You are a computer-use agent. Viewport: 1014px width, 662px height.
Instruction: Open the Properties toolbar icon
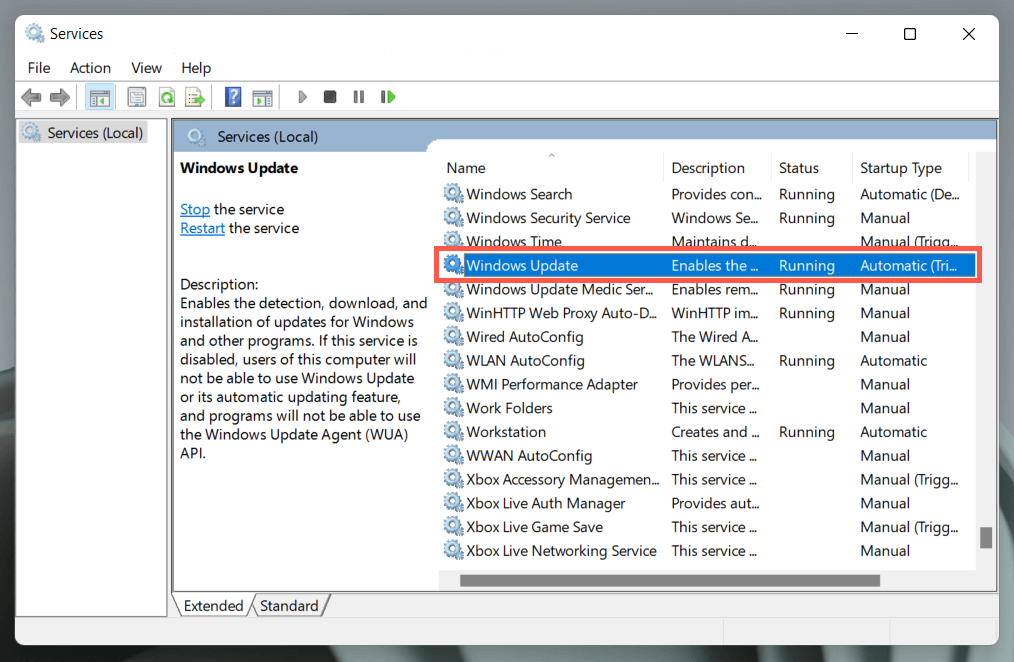click(x=136, y=98)
